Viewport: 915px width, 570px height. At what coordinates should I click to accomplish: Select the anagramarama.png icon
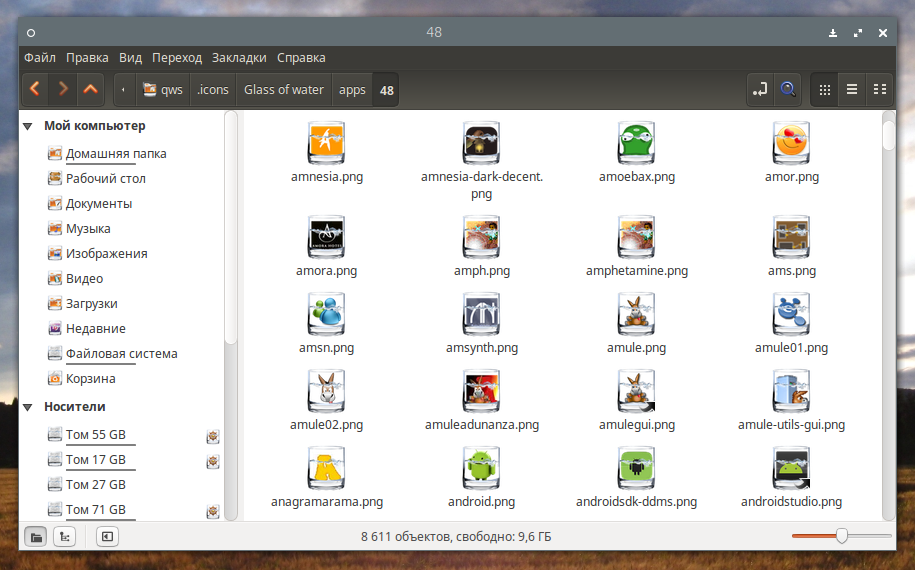click(x=327, y=468)
